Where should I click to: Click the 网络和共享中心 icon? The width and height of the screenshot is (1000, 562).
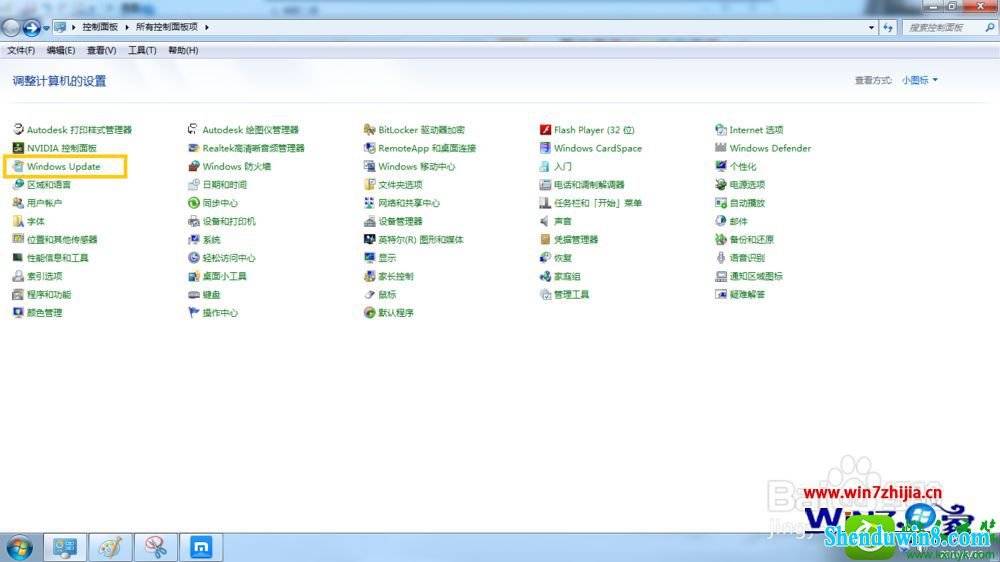(369, 203)
